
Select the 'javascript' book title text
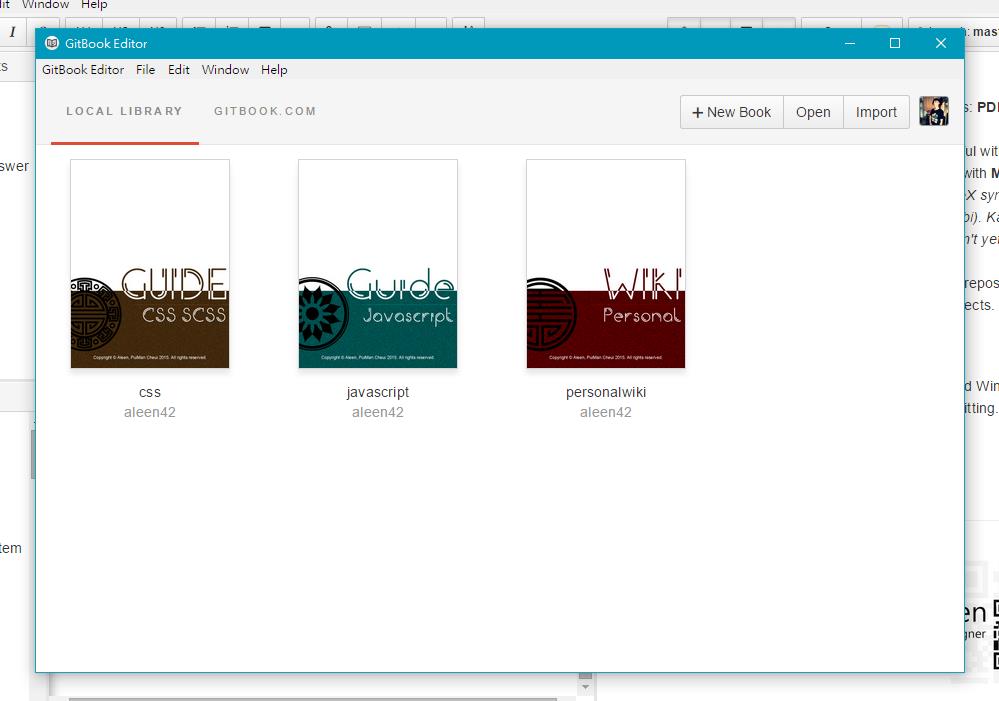tap(378, 393)
